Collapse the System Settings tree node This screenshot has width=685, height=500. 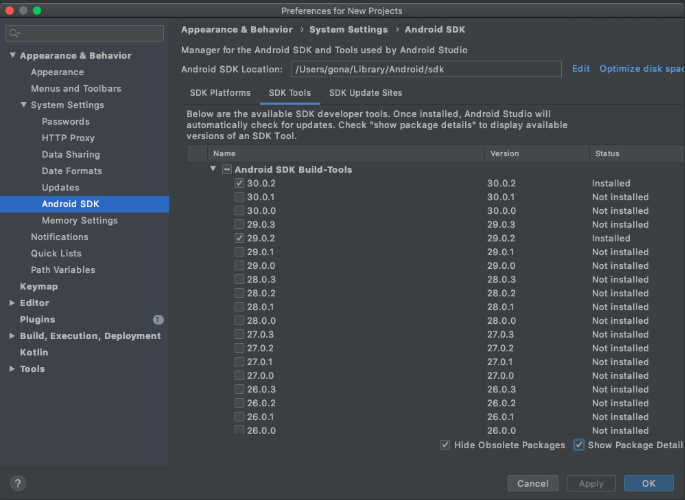point(24,105)
